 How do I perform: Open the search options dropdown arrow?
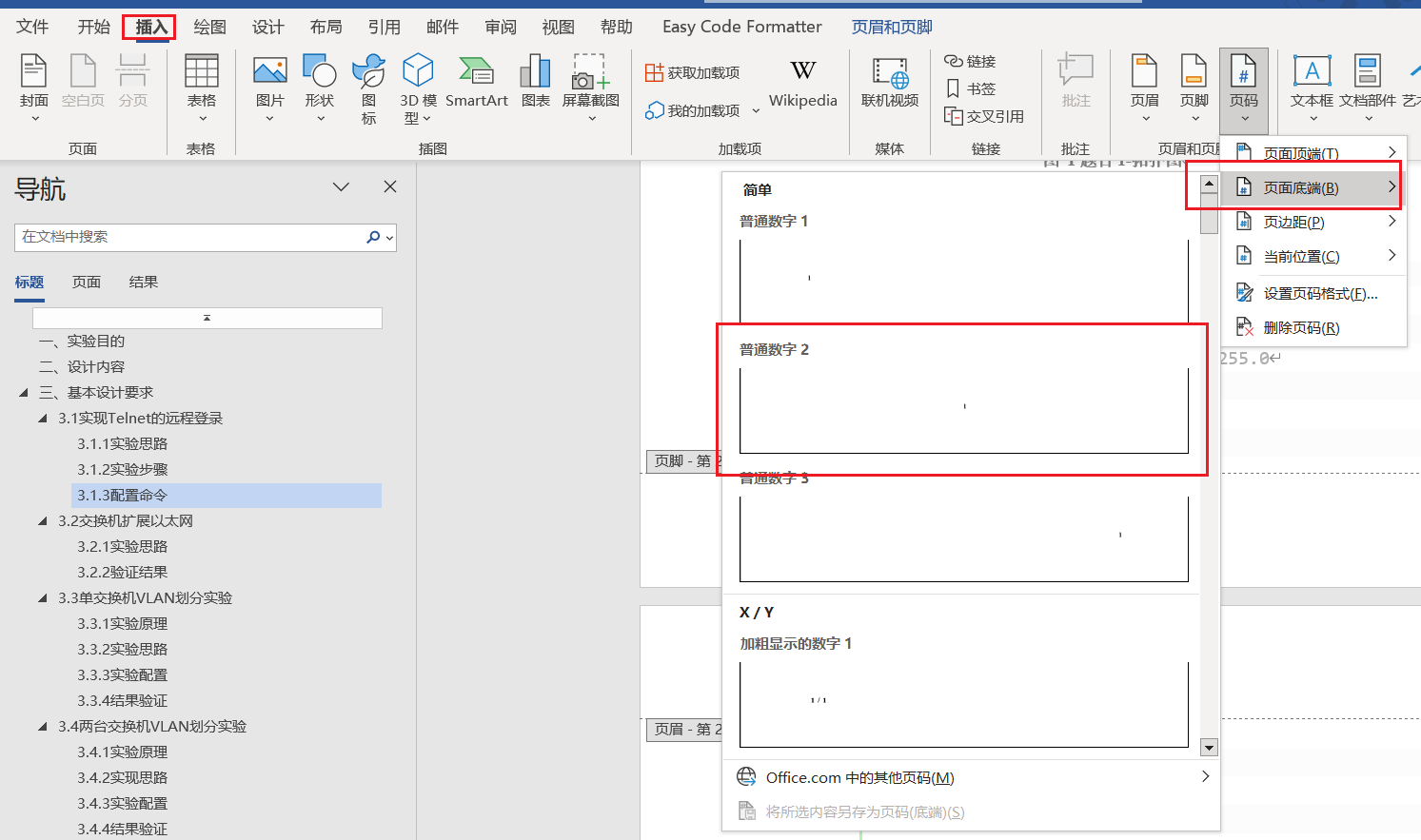pyautogui.click(x=390, y=237)
